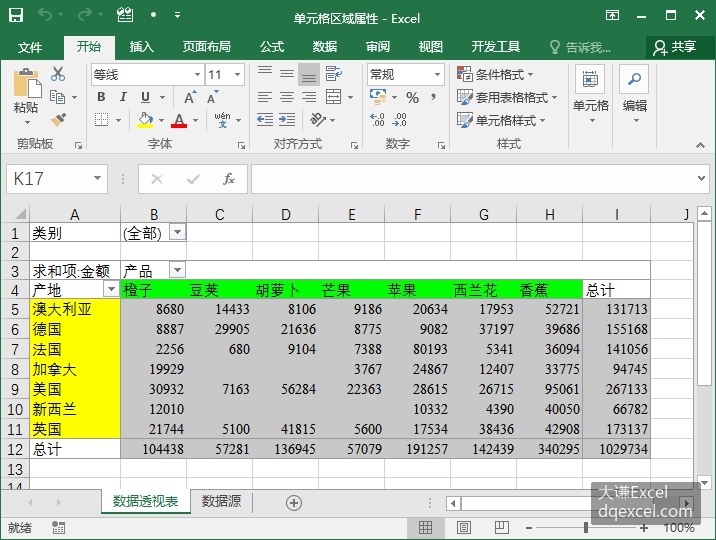Open the 文件 File tab
The width and height of the screenshot is (716, 540).
30,47
